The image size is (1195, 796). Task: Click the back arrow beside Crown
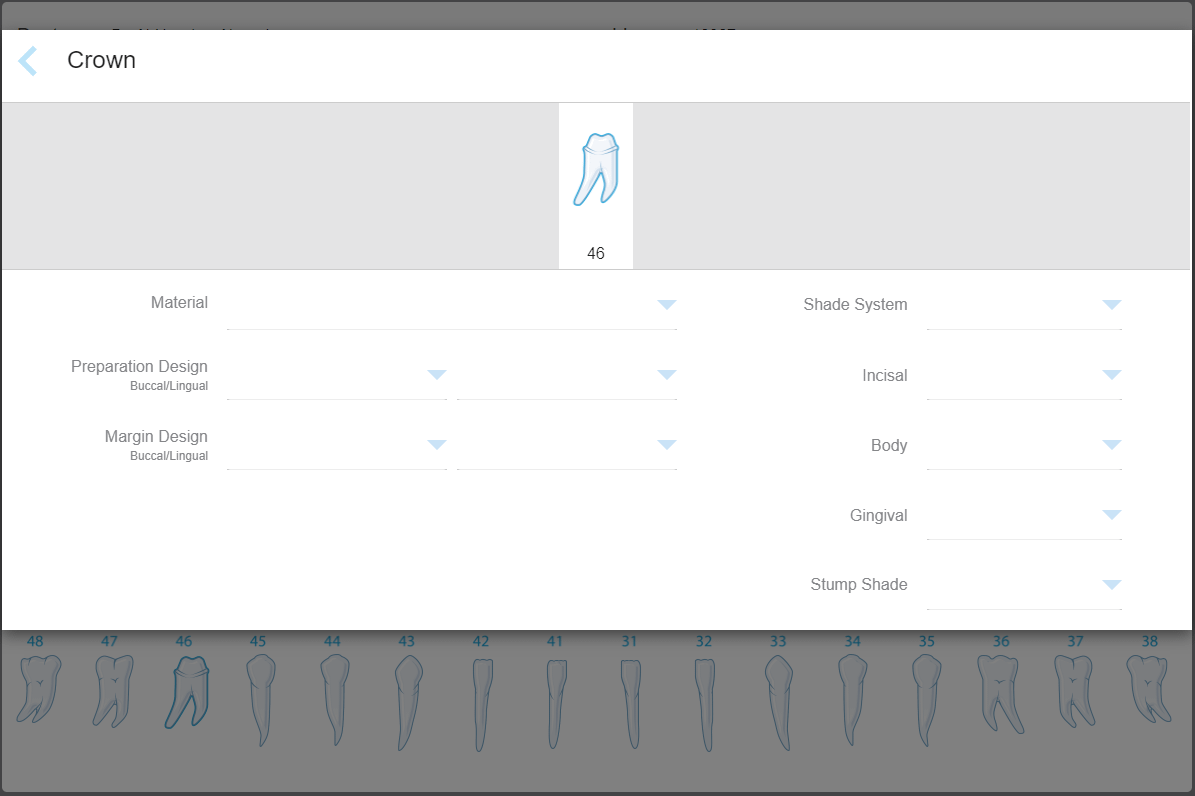[x=28, y=61]
